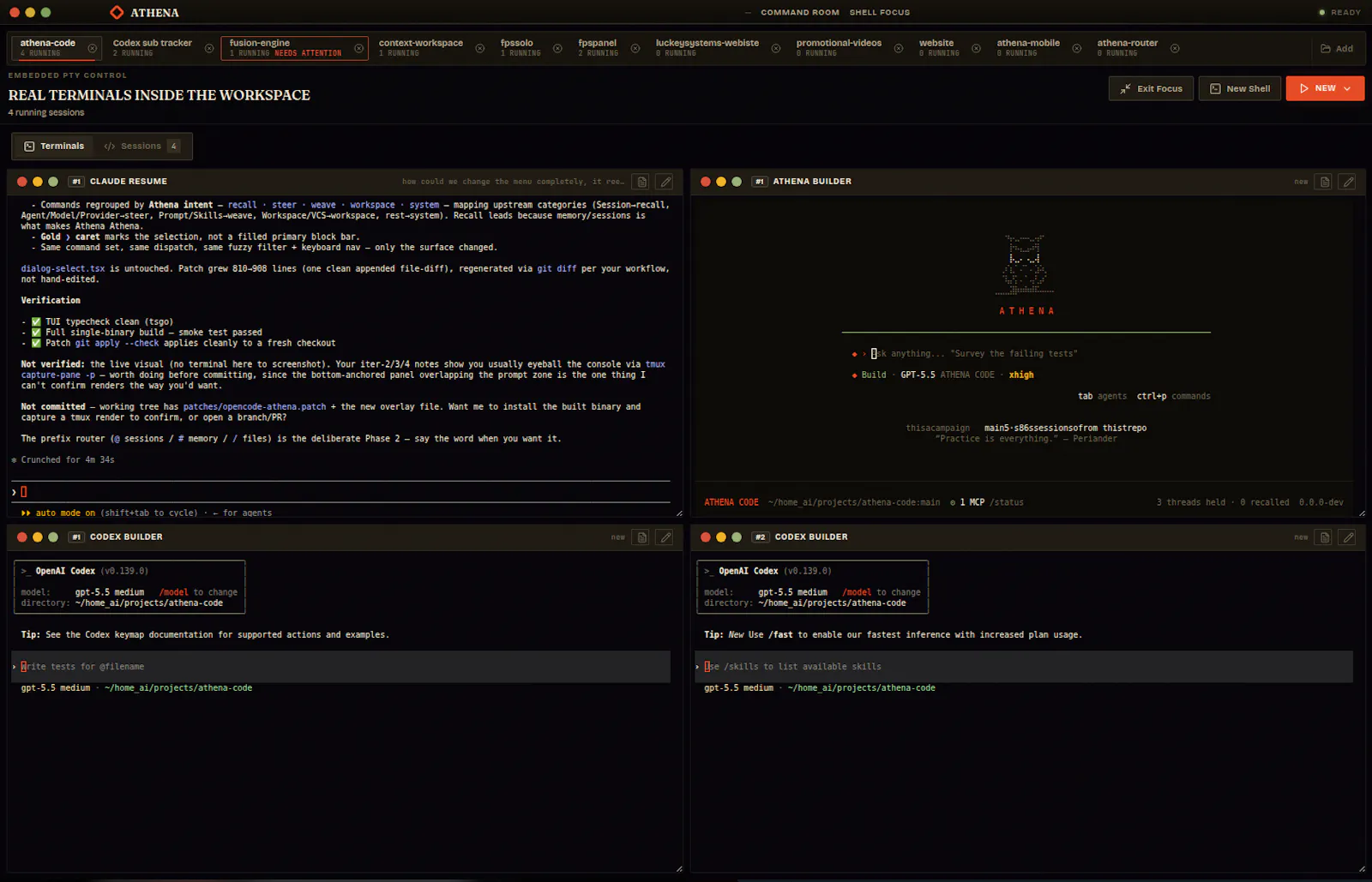
Task: Open the luckeysystems-webiste tab
Action: (x=707, y=47)
